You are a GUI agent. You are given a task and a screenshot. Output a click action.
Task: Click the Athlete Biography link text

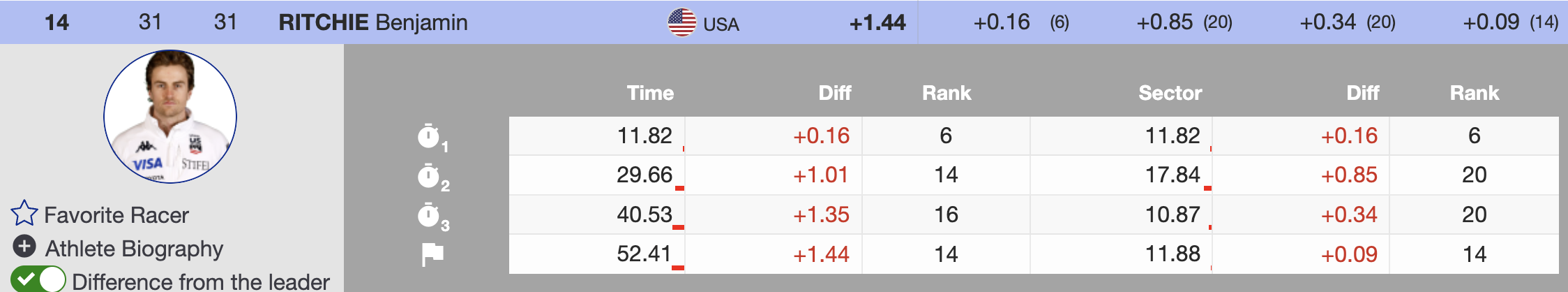tap(134, 249)
